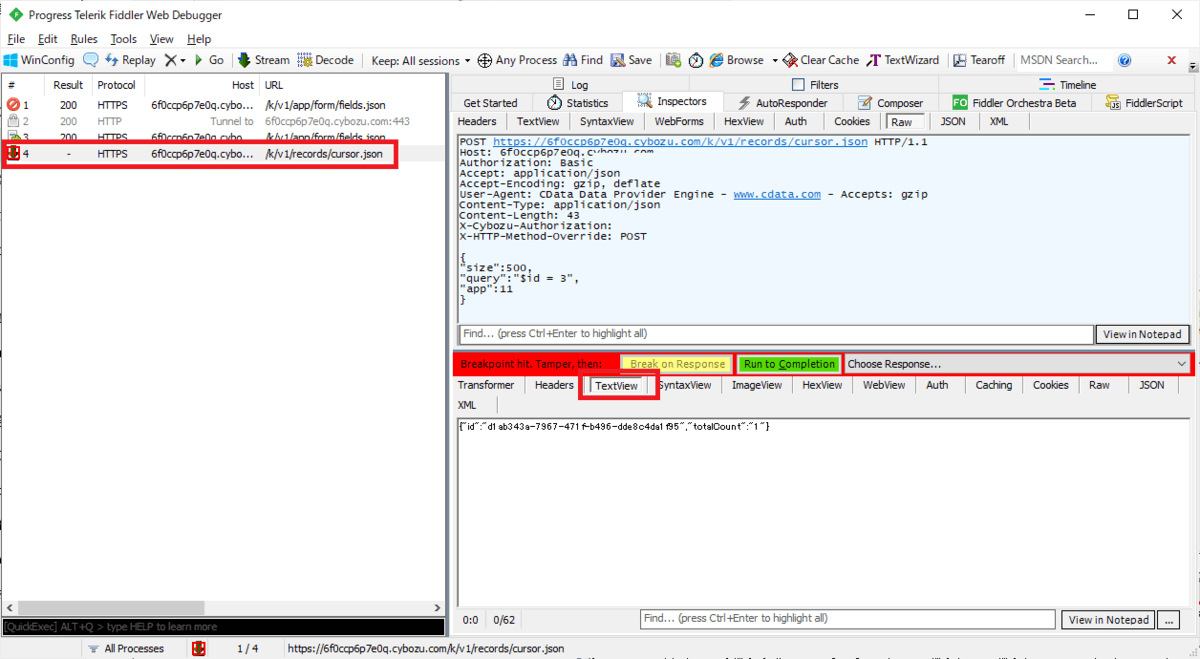This screenshot has width=1200, height=659.
Task: Tearoff the inspectors panel
Action: point(980,60)
